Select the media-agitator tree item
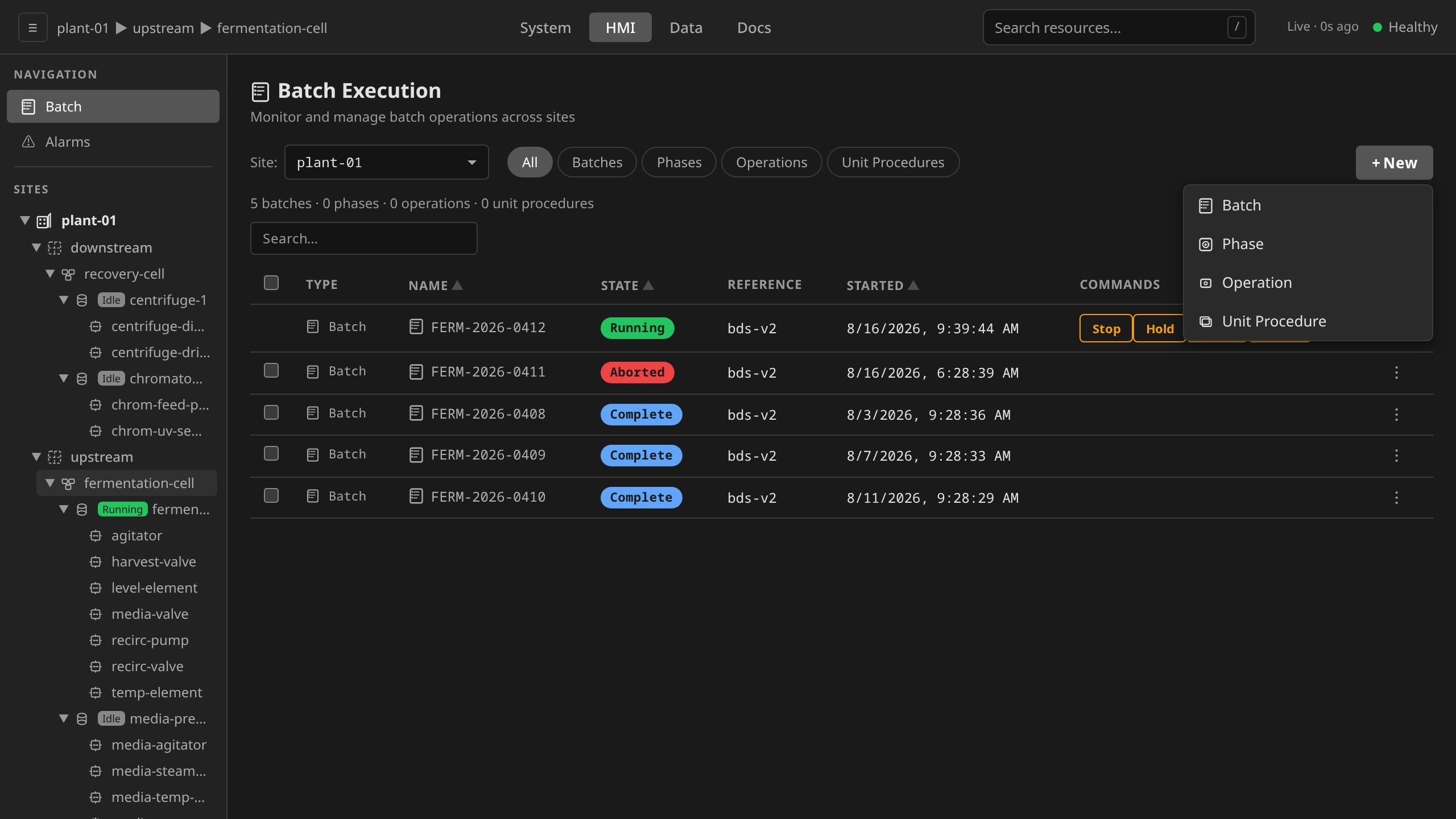 (x=159, y=744)
